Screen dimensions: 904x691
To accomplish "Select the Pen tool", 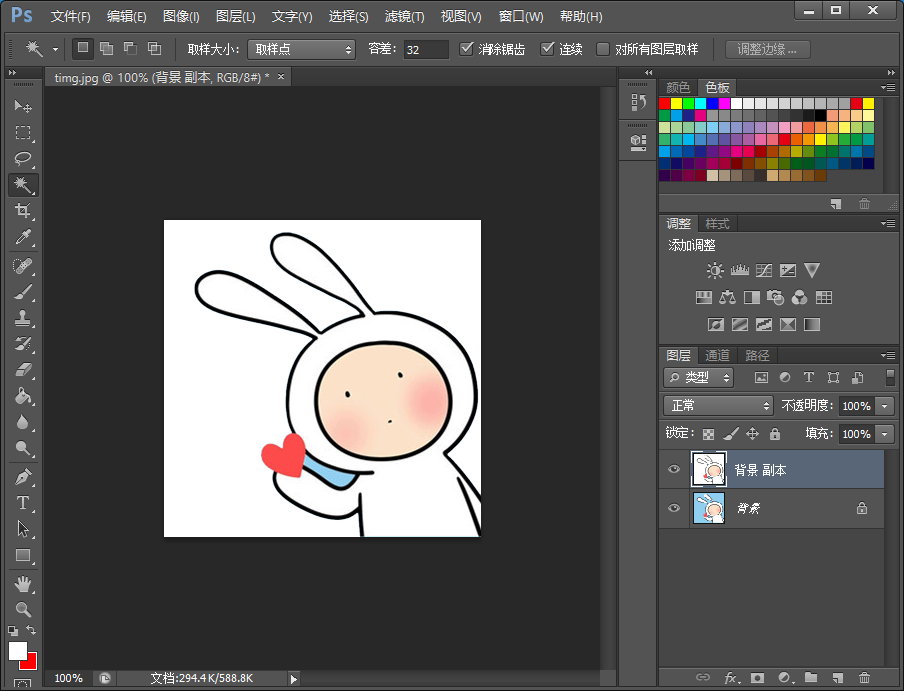I will coord(23,477).
